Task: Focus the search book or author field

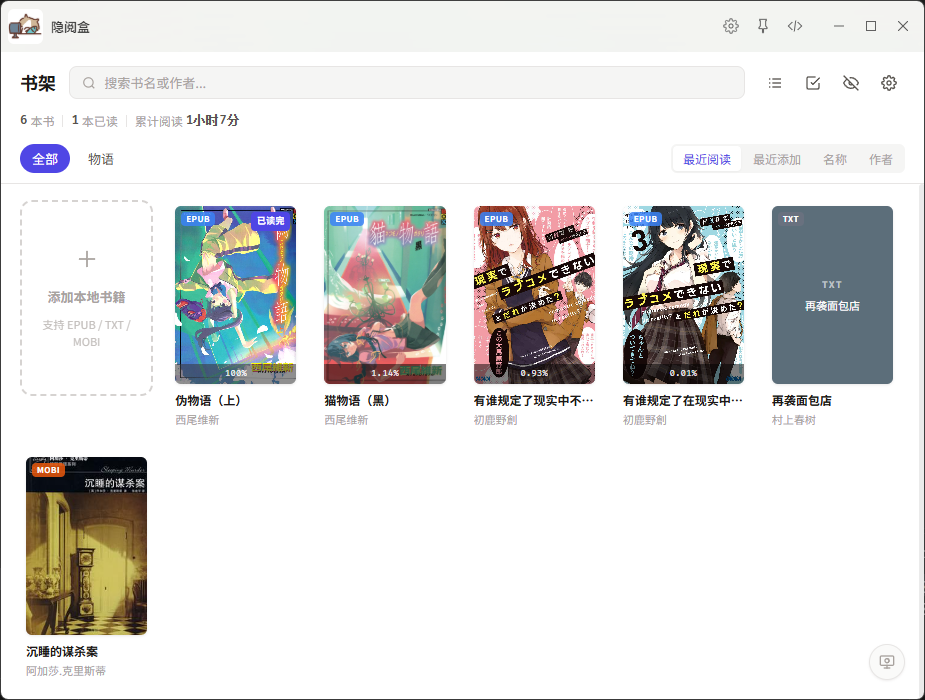Action: [x=406, y=83]
